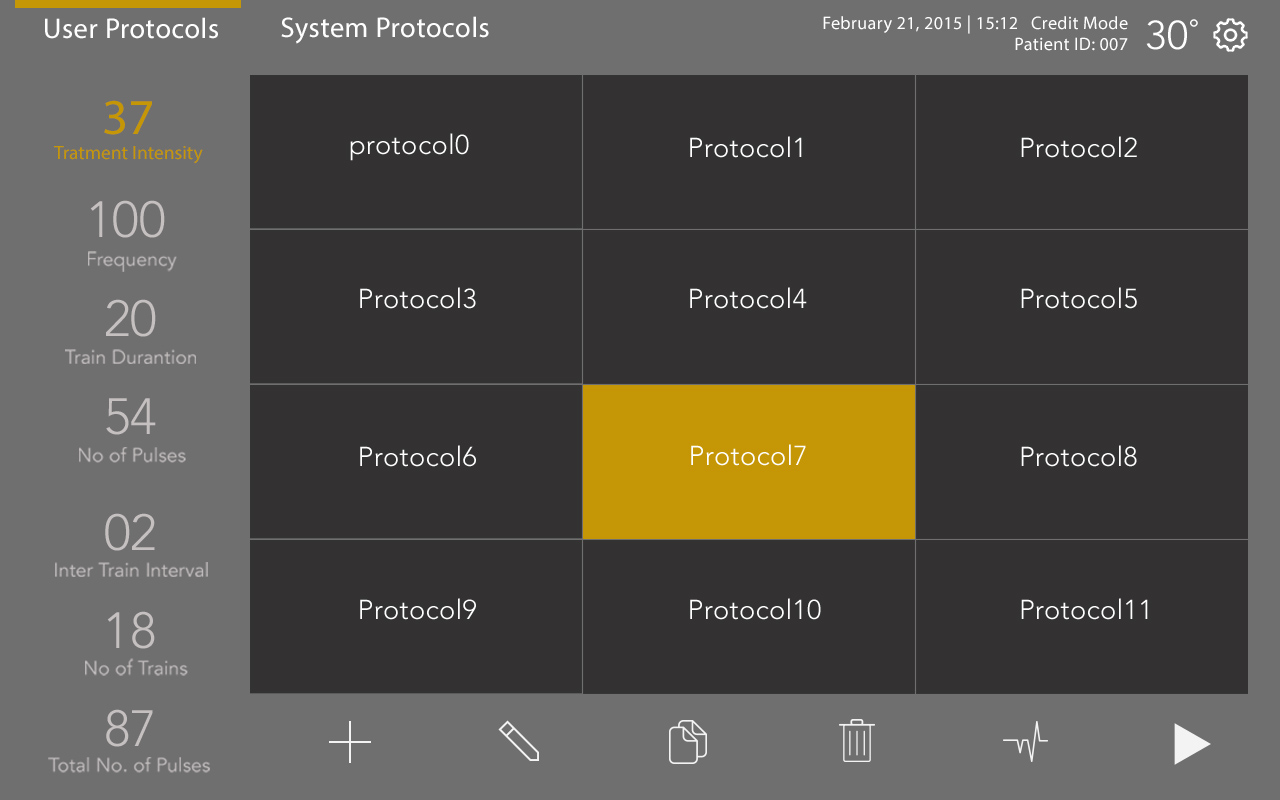Select the Protocol9 tile
Viewport: 1280px width, 800px height.
[x=416, y=617]
